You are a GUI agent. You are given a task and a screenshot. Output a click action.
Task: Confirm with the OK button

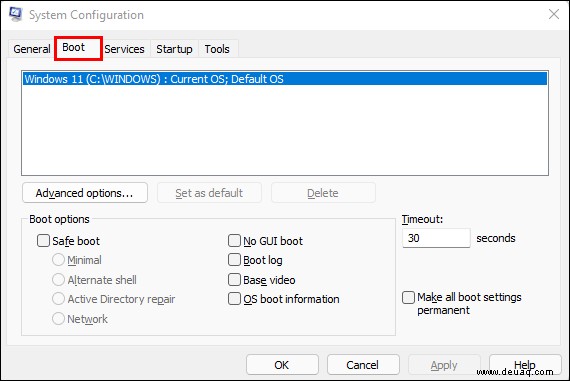click(x=282, y=365)
